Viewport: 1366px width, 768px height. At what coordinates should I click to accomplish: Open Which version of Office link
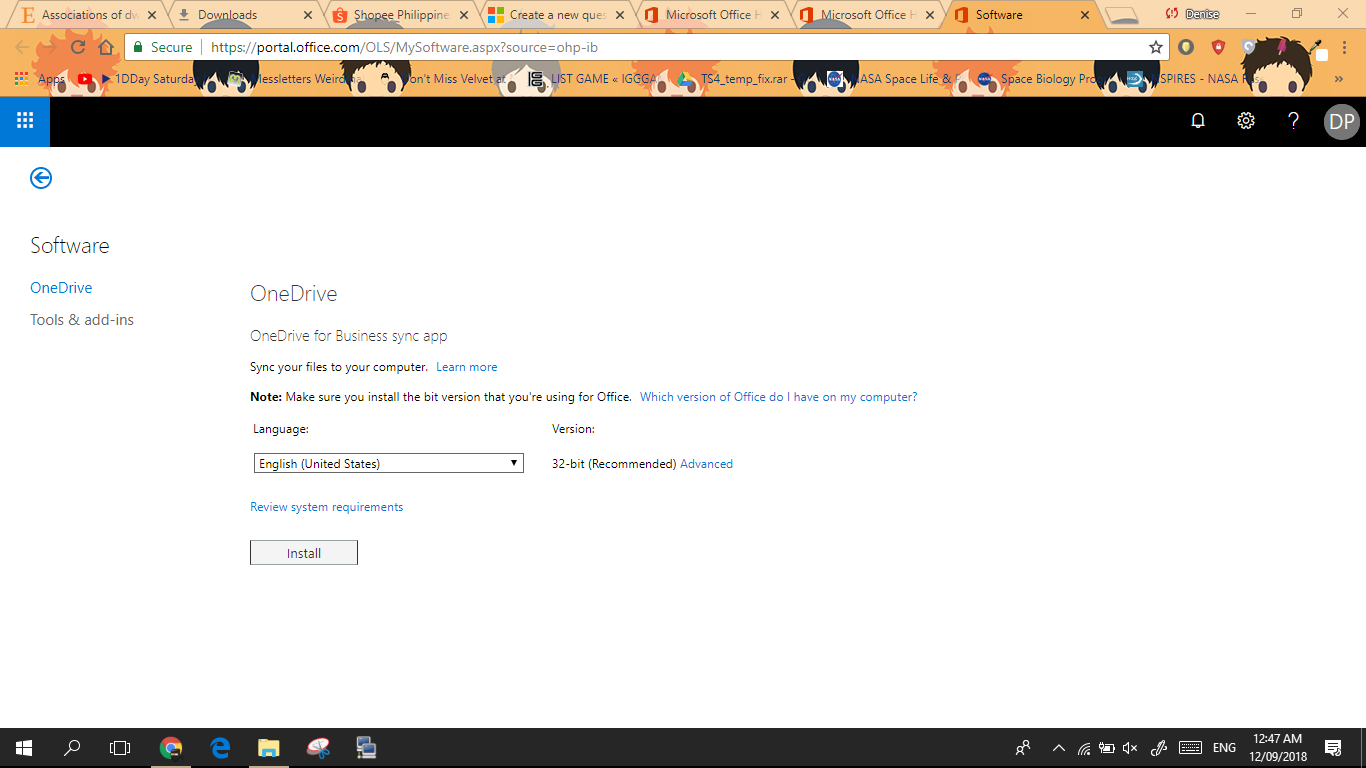point(778,397)
